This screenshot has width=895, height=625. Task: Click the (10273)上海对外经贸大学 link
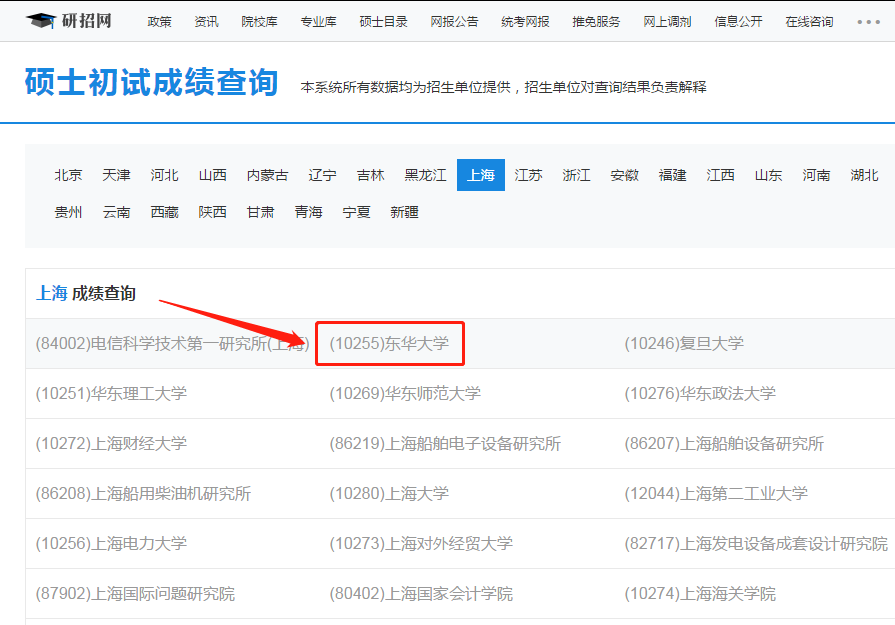coord(421,544)
